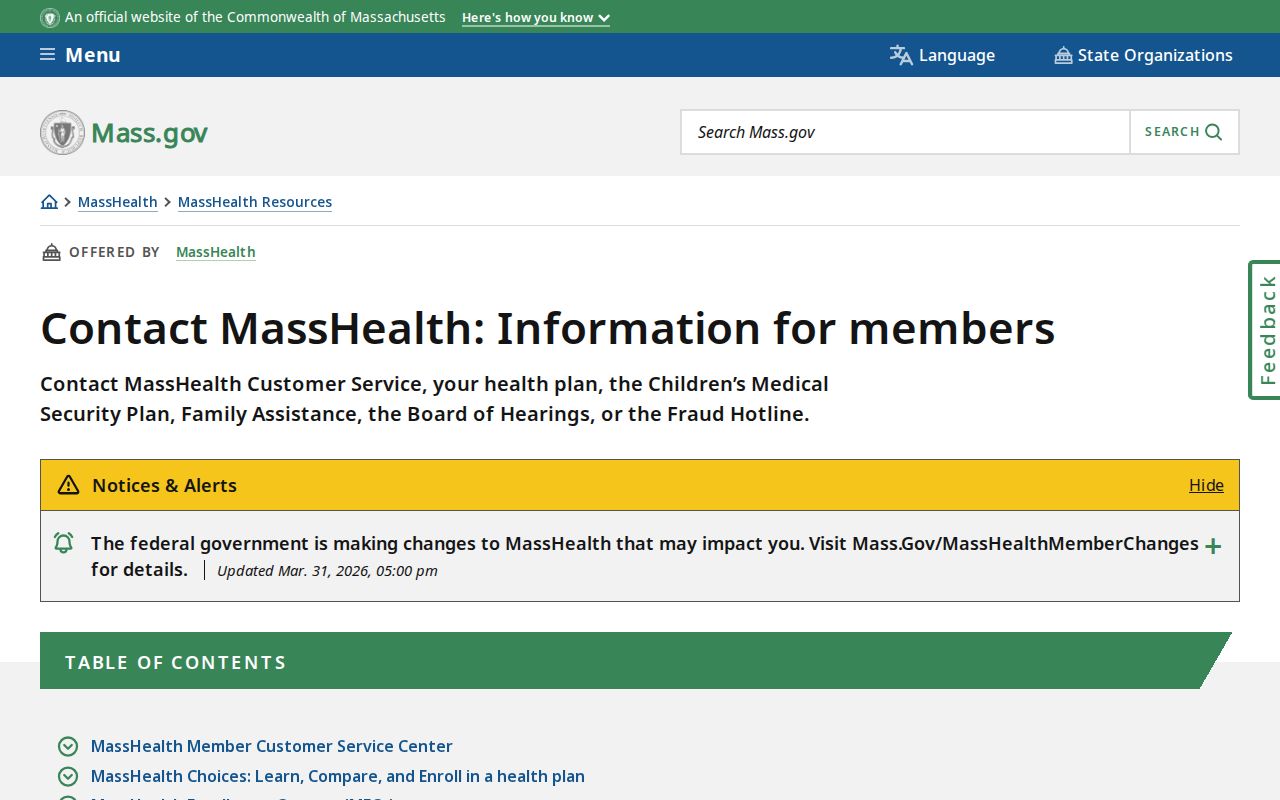
Task: Click arrow icon beside MassHealth Choices link
Action: [68, 776]
